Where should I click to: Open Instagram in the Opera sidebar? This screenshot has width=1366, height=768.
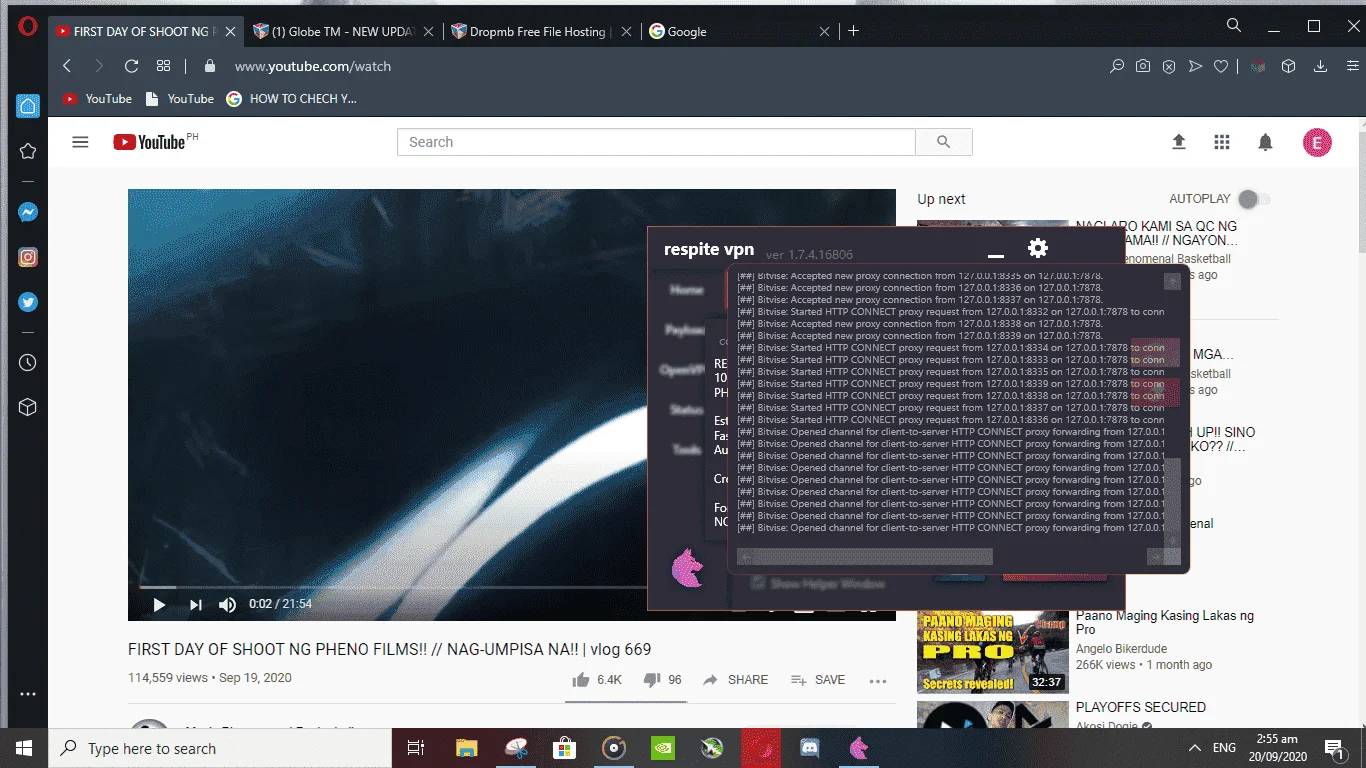point(28,257)
